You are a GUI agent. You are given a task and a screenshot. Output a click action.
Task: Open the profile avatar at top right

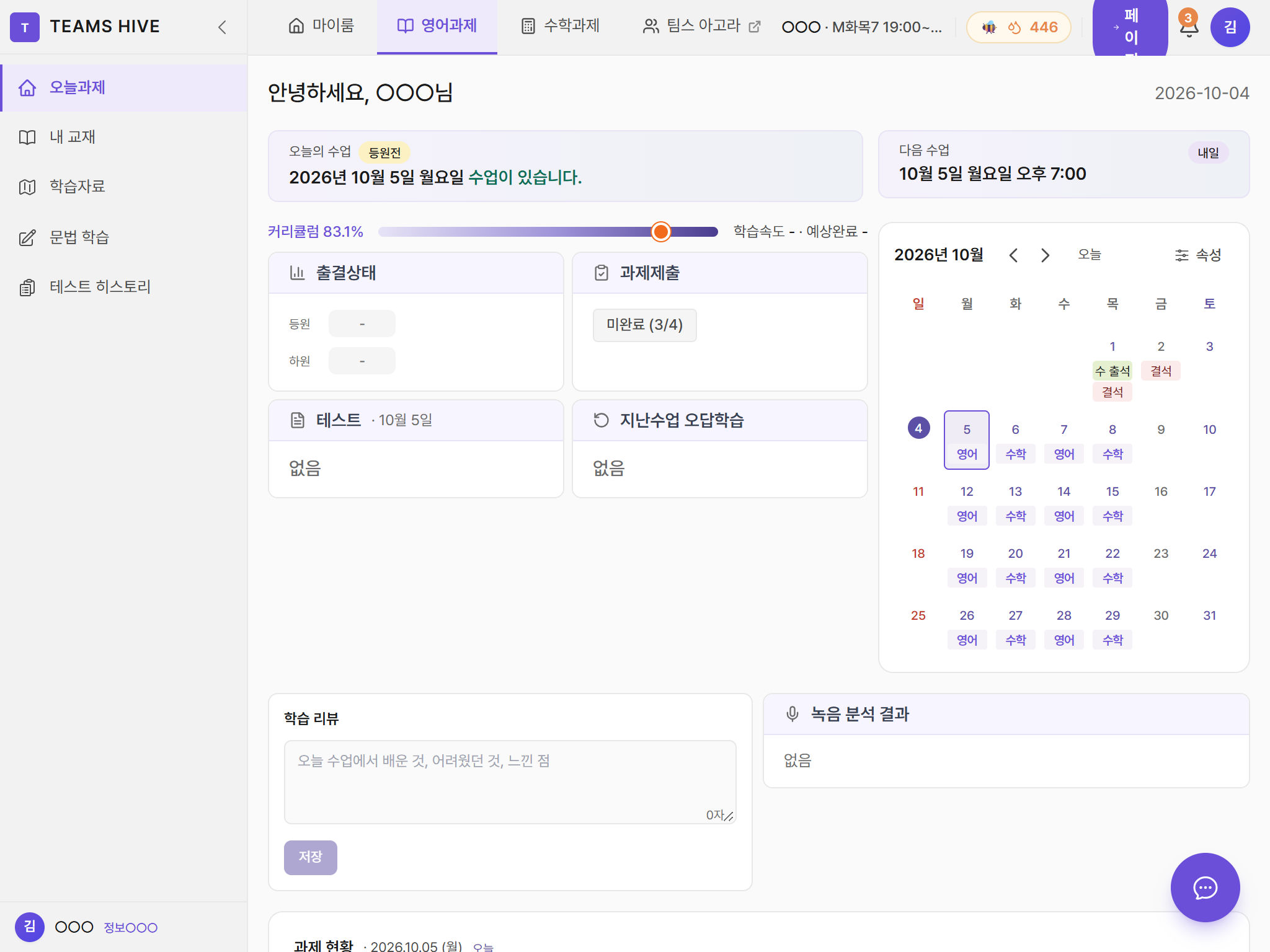coord(1230,27)
